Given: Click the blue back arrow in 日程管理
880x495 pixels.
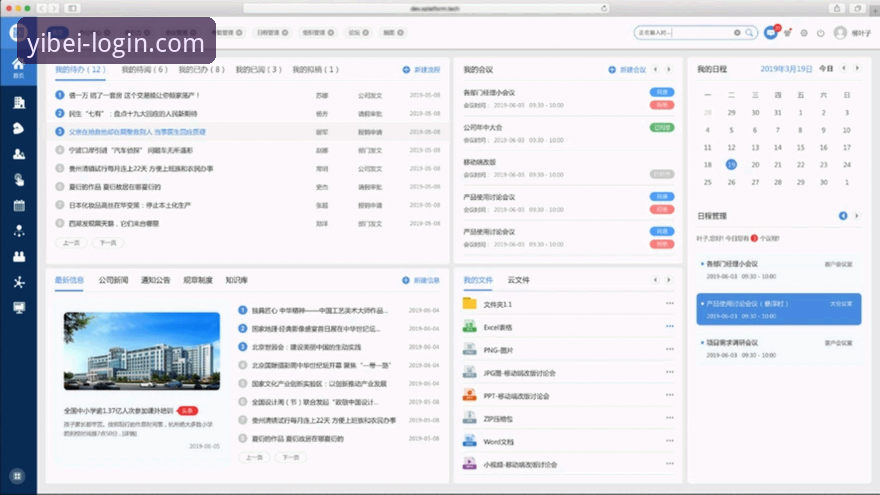Looking at the screenshot, I should pyautogui.click(x=843, y=216).
